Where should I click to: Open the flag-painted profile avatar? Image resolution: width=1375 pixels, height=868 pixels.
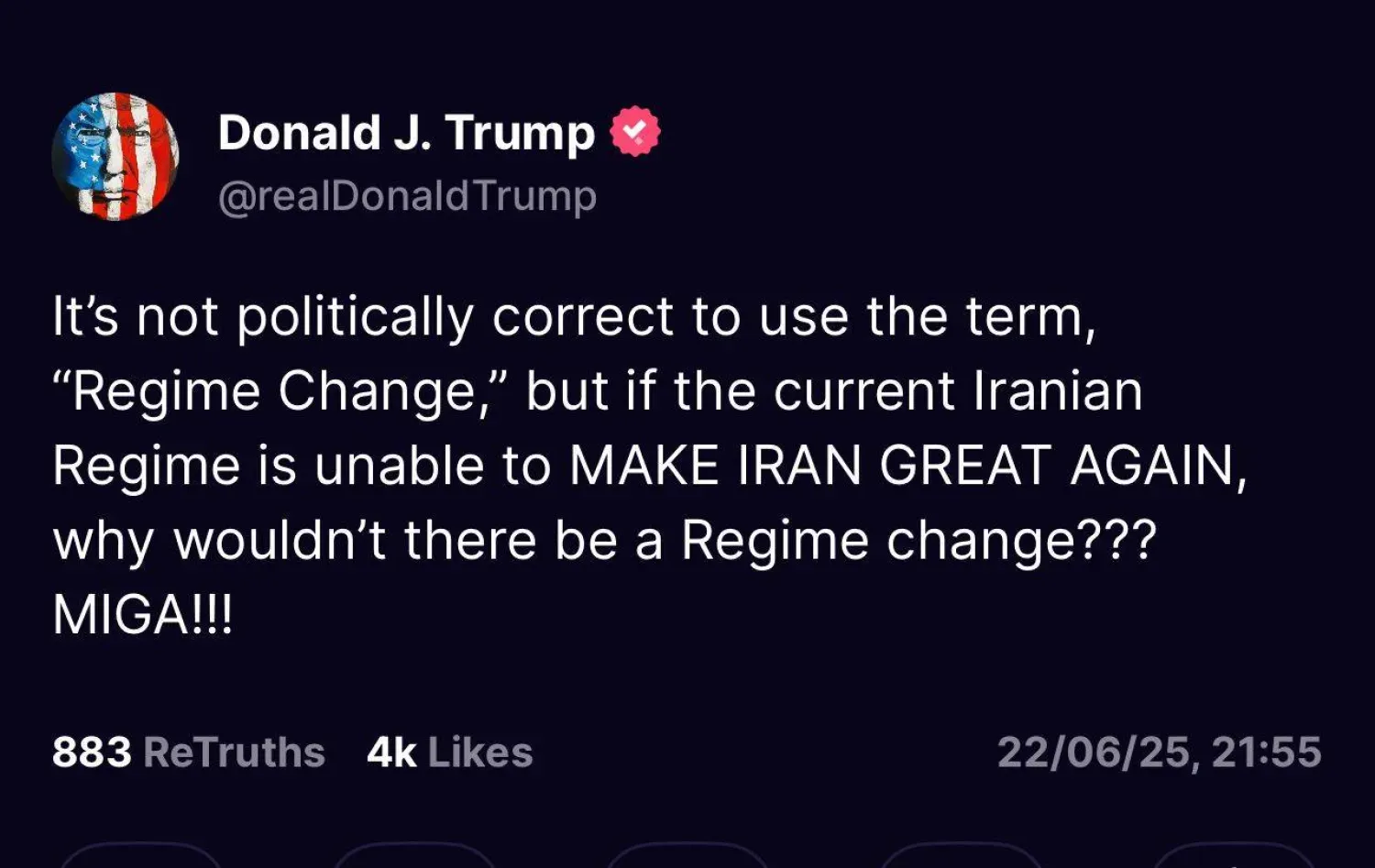115,156
